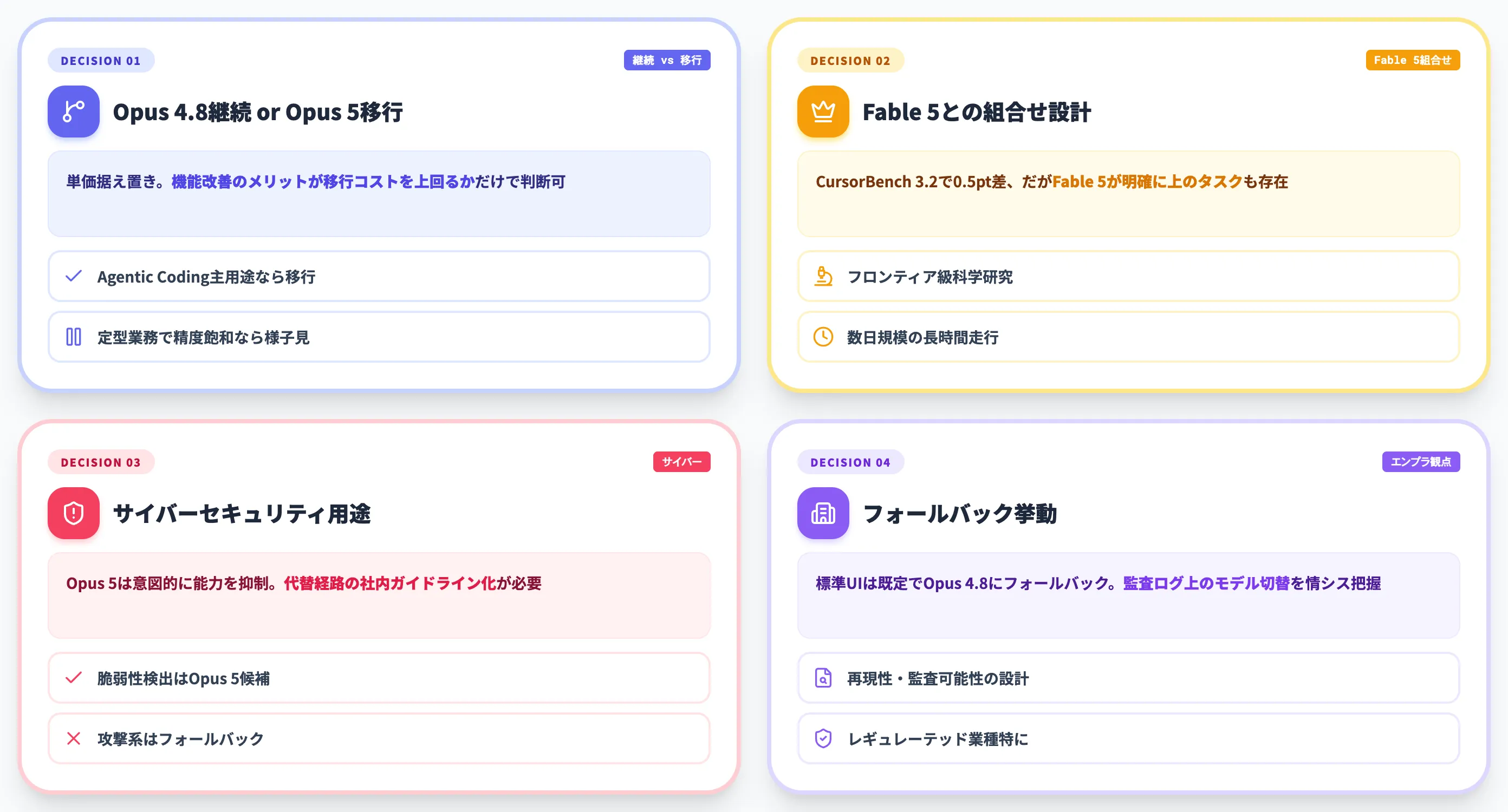The height and width of the screenshot is (812, 1508).
Task: Select the heading Opus 4.8継続 or Opus 5移行
Action: 258,112
